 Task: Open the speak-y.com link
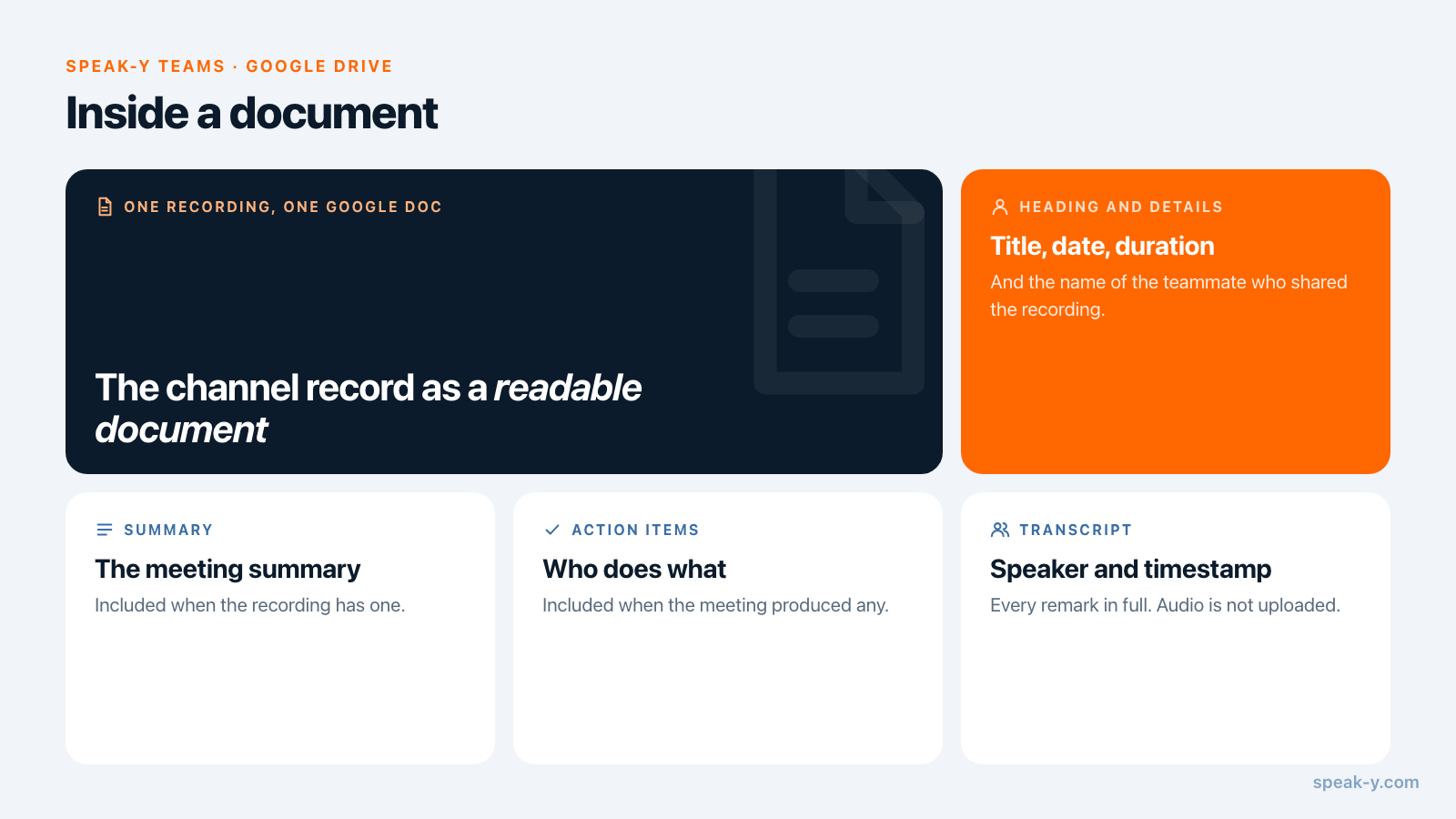1366,783
